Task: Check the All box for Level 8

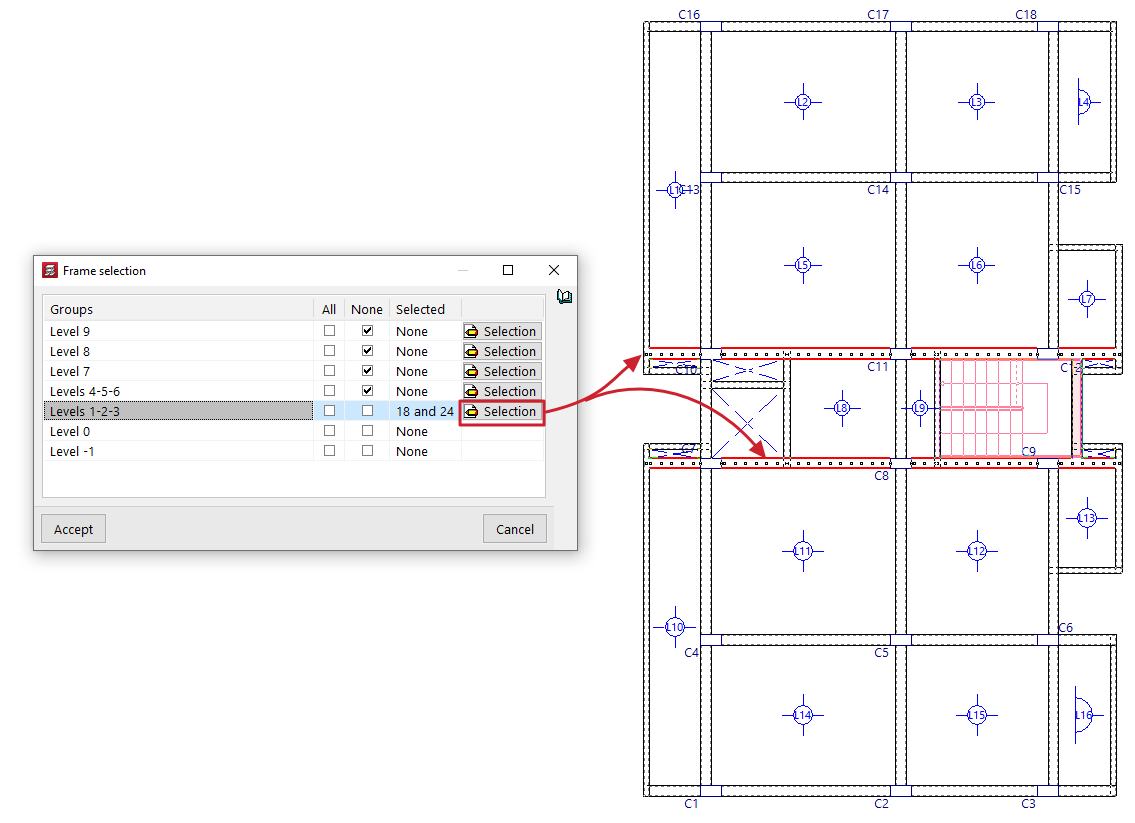Action: pos(329,350)
